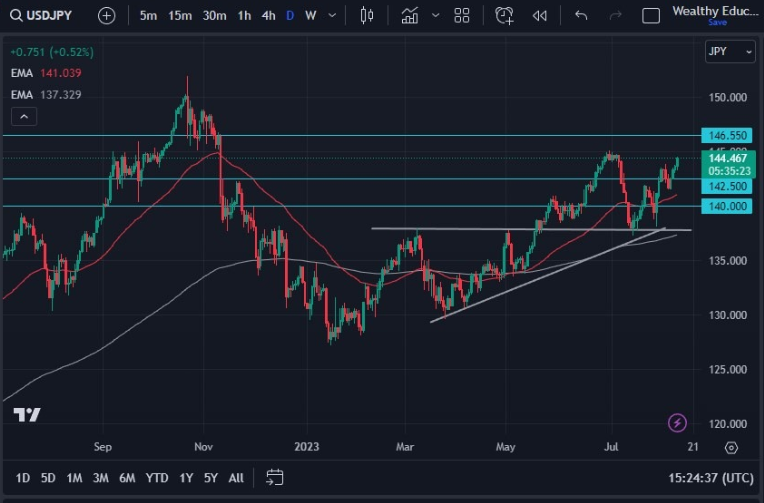Image resolution: width=764 pixels, height=503 pixels.
Task: Switch to the 4h timeframe
Action: [x=268, y=15]
